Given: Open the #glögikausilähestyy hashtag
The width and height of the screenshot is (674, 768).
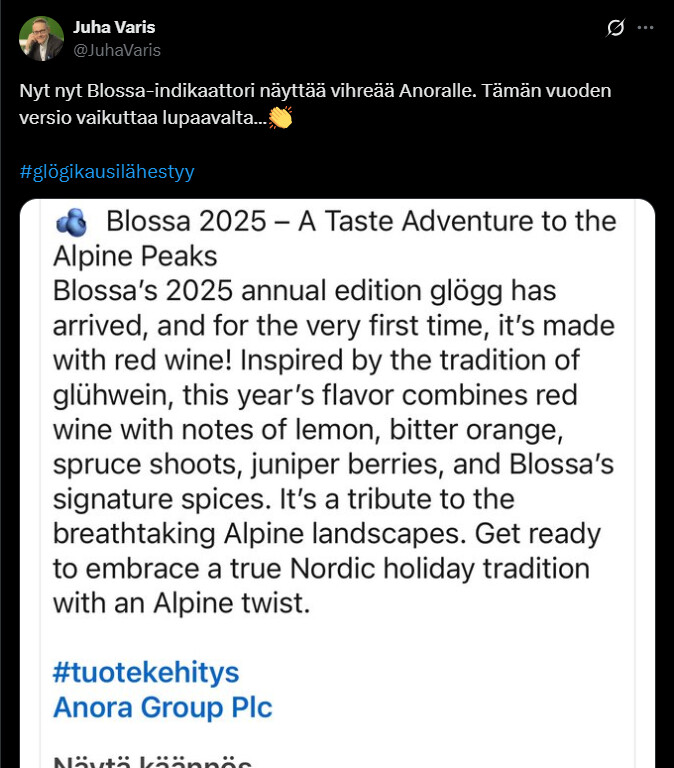Looking at the screenshot, I should point(107,171).
